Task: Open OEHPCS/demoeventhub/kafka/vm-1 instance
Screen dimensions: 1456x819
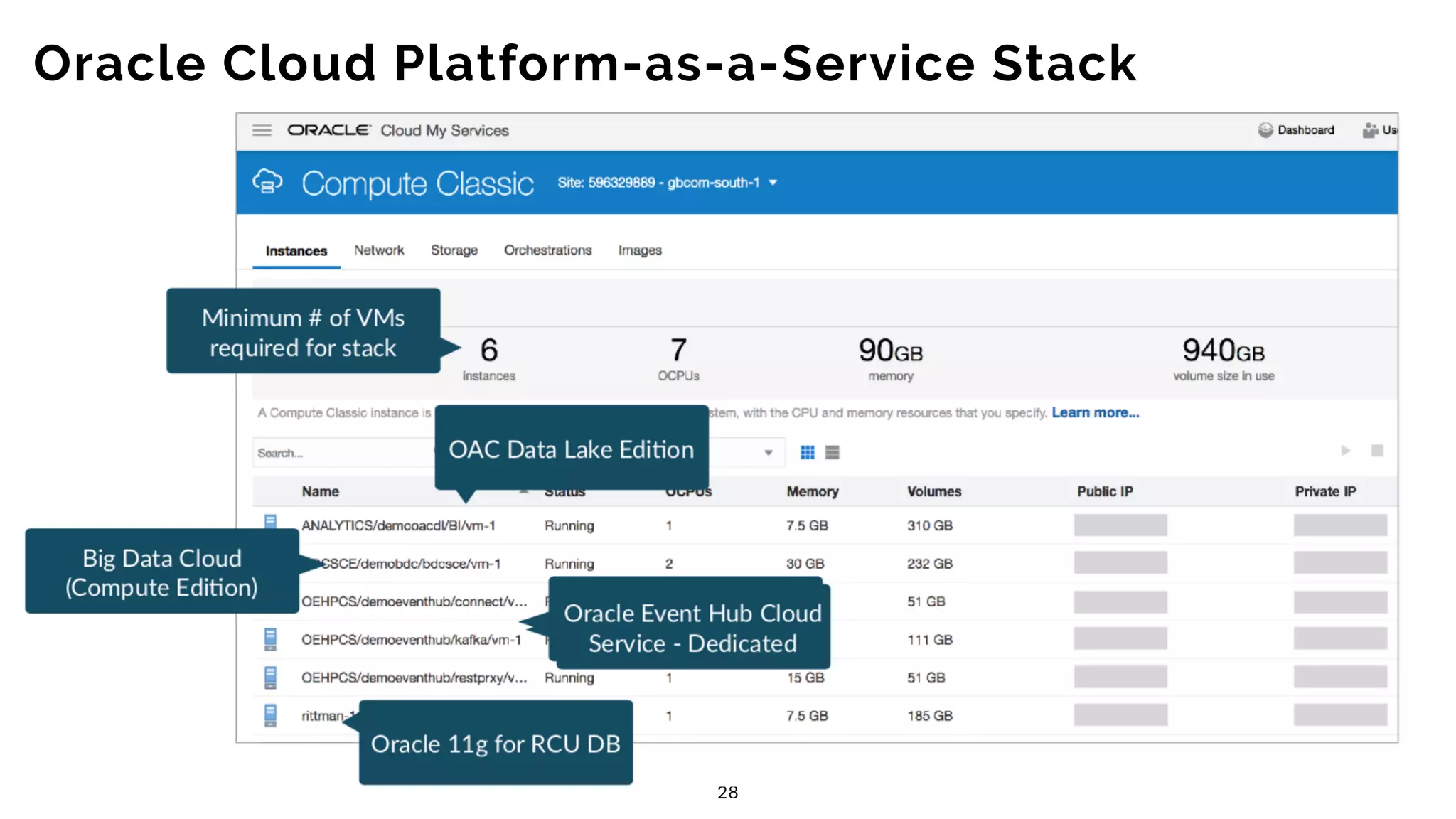Action: click(411, 640)
